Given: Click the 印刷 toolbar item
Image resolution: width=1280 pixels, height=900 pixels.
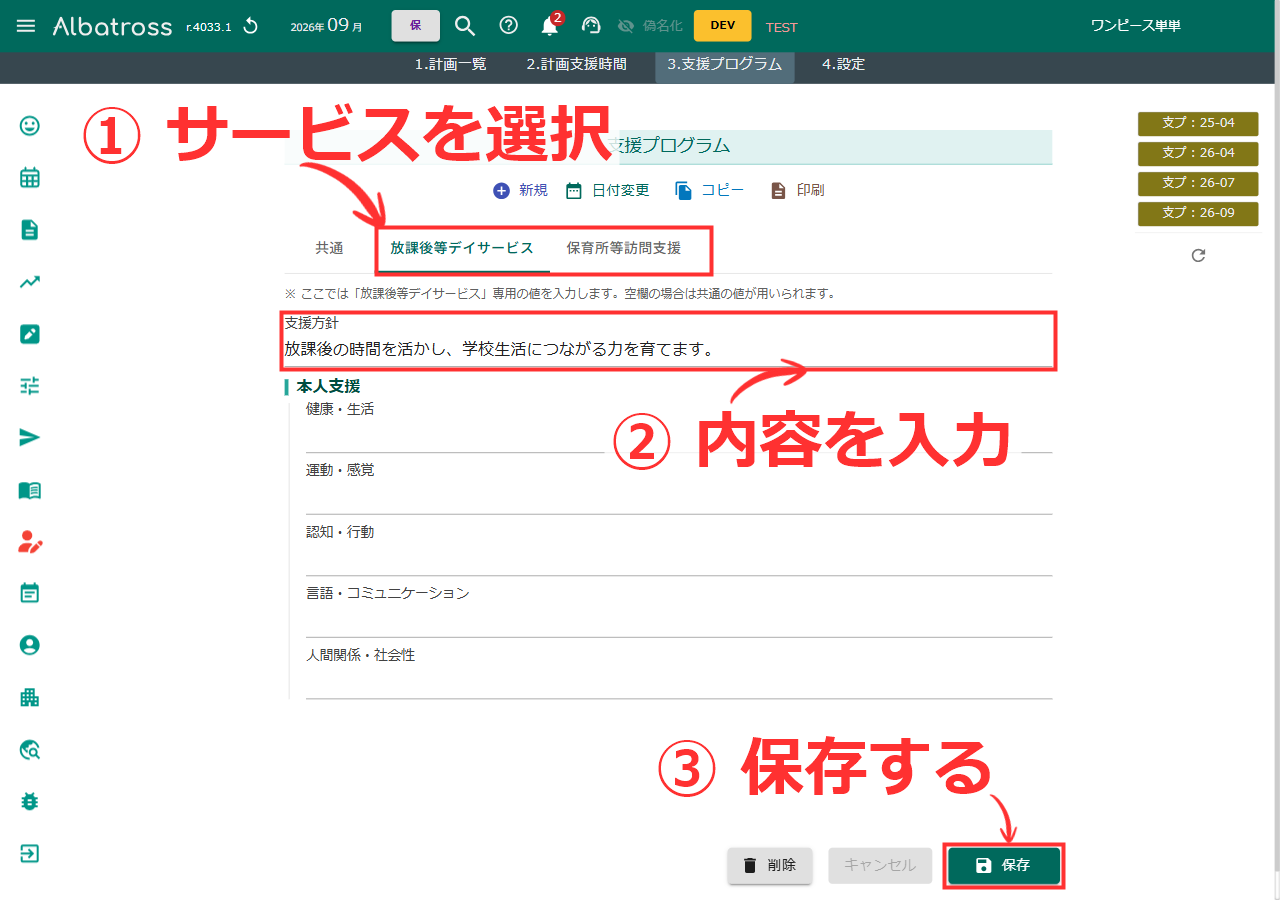Looking at the screenshot, I should coord(797,190).
